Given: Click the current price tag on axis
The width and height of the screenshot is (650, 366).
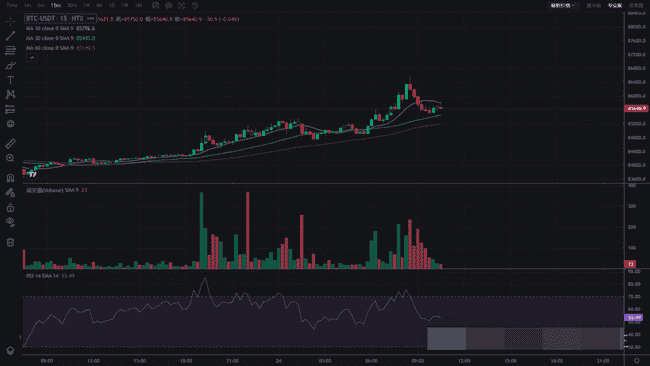Looking at the screenshot, I should [x=636, y=108].
